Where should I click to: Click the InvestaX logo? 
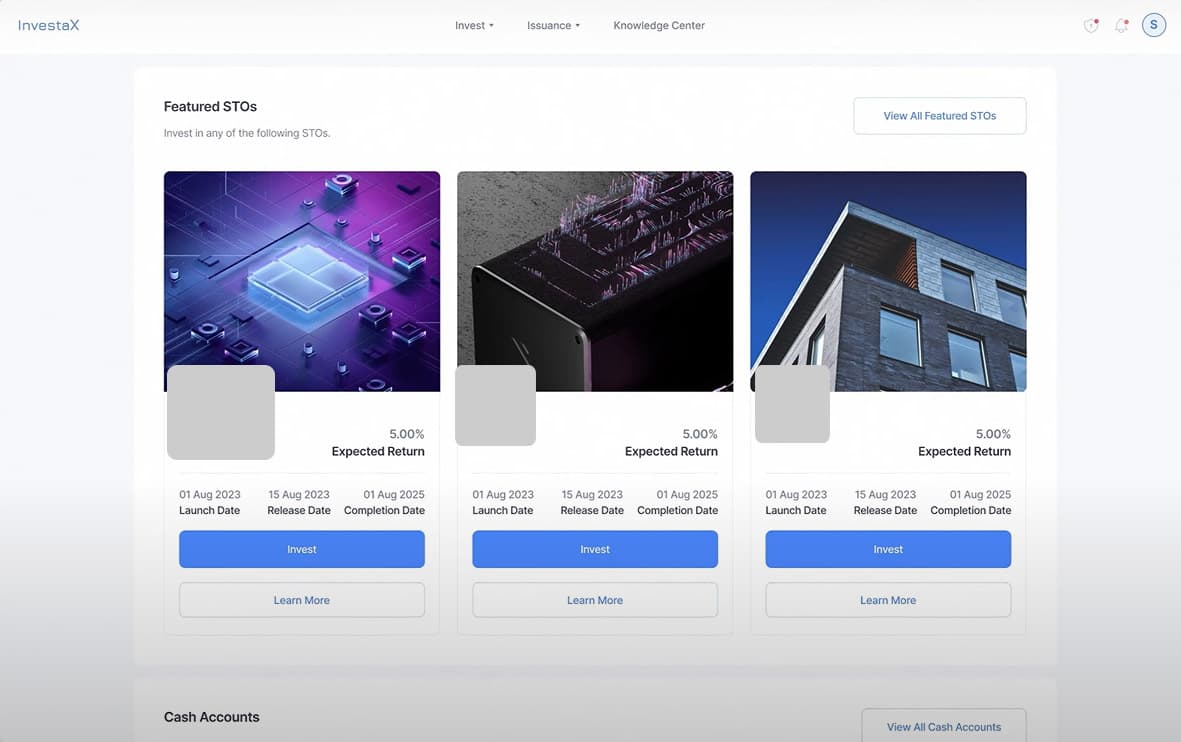pos(49,25)
